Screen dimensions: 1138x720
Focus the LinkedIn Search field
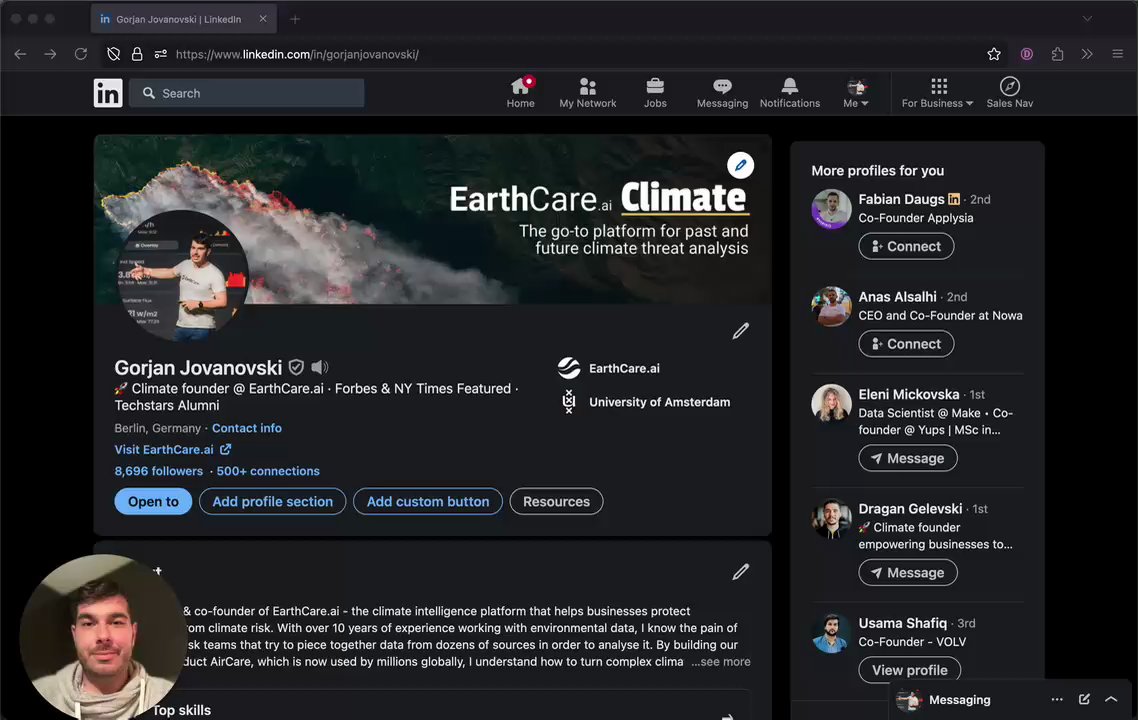tap(247, 93)
